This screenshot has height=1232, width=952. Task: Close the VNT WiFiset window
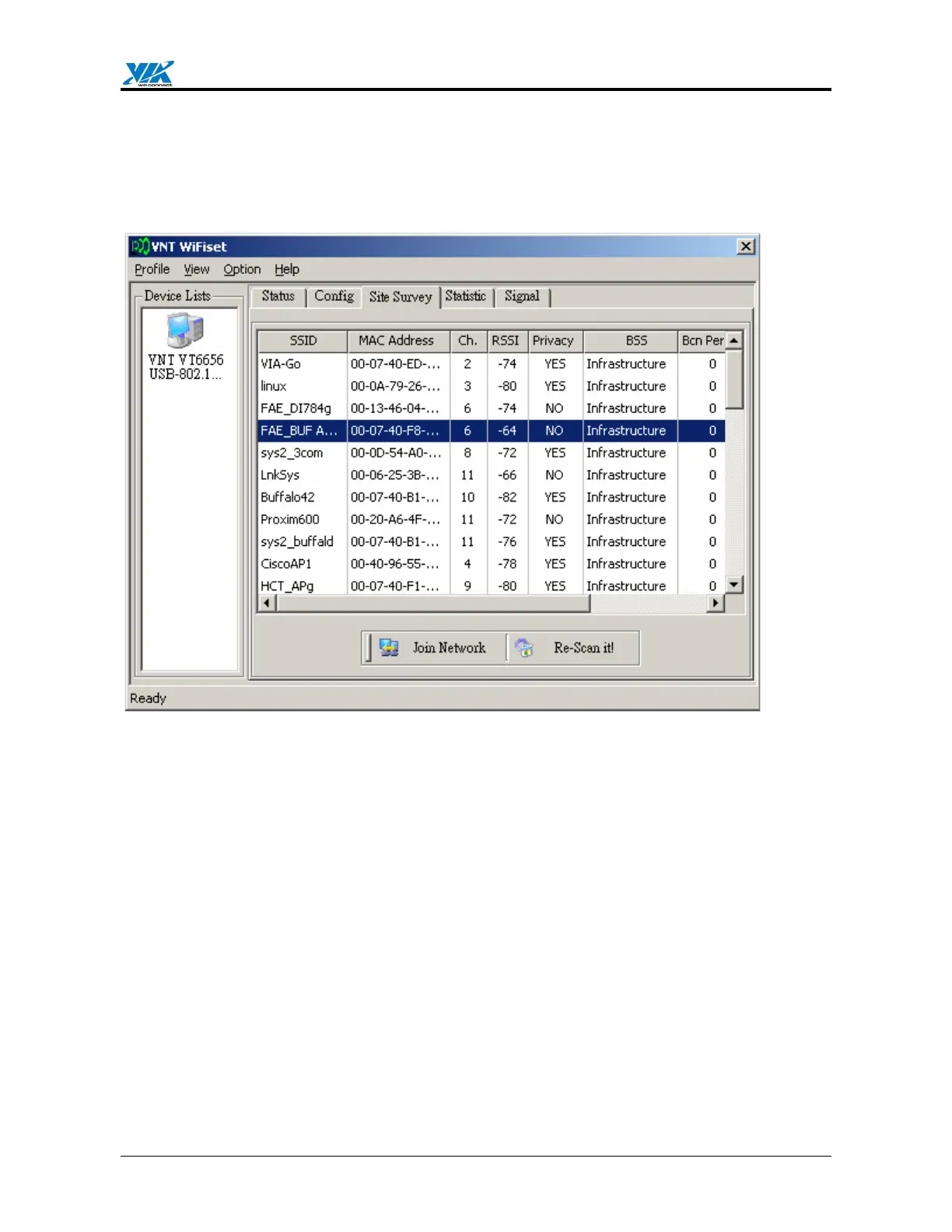[x=746, y=247]
